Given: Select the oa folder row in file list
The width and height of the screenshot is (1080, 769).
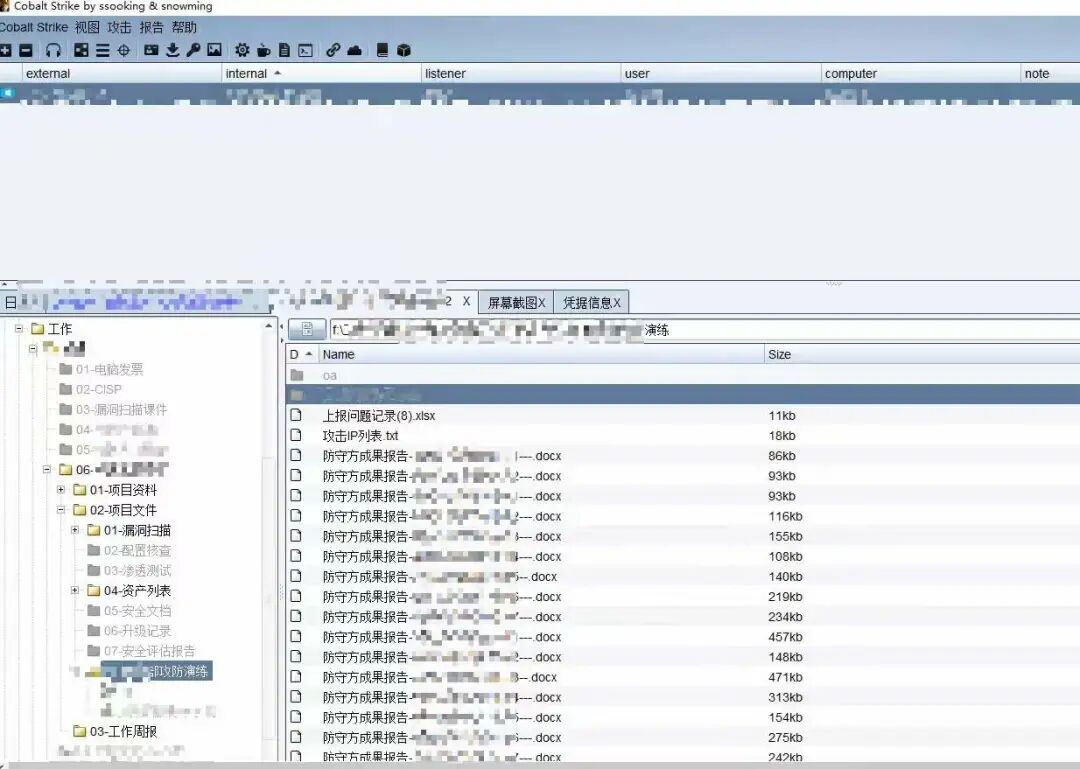Looking at the screenshot, I should (x=683, y=376).
